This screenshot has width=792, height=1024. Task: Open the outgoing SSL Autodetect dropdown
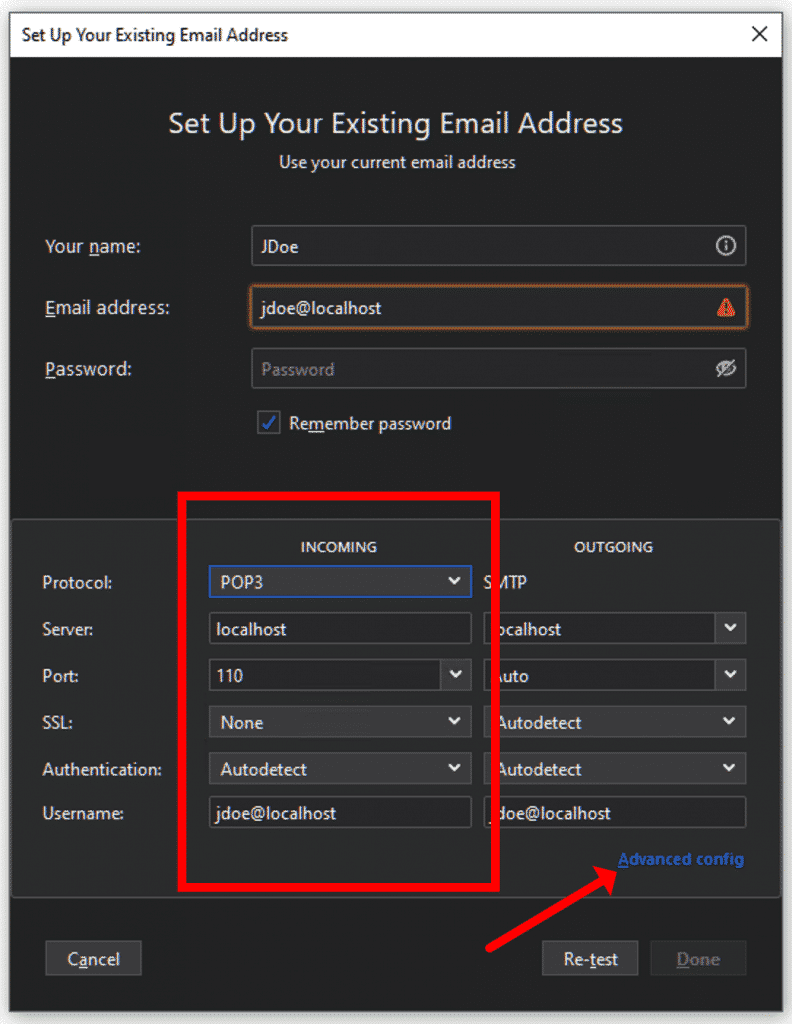pos(615,722)
